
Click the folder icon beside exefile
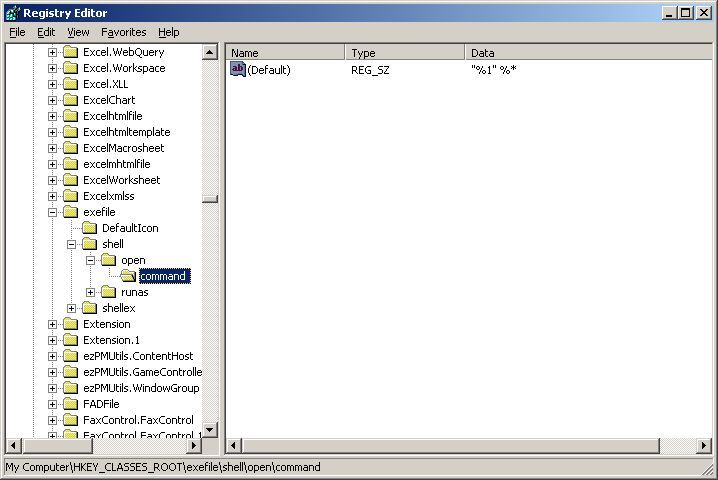click(x=70, y=212)
